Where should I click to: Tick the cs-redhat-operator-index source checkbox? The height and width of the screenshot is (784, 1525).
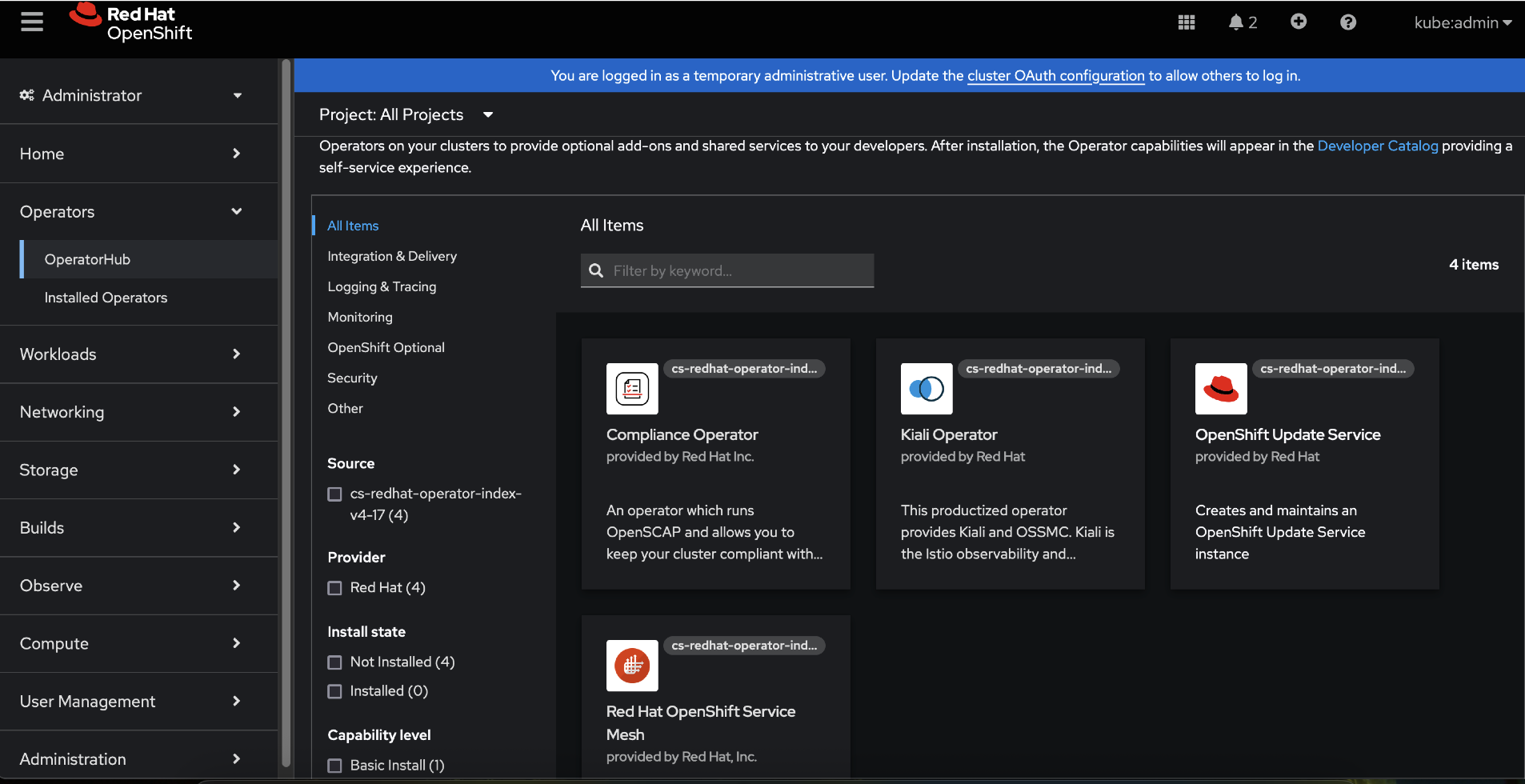pyautogui.click(x=335, y=494)
